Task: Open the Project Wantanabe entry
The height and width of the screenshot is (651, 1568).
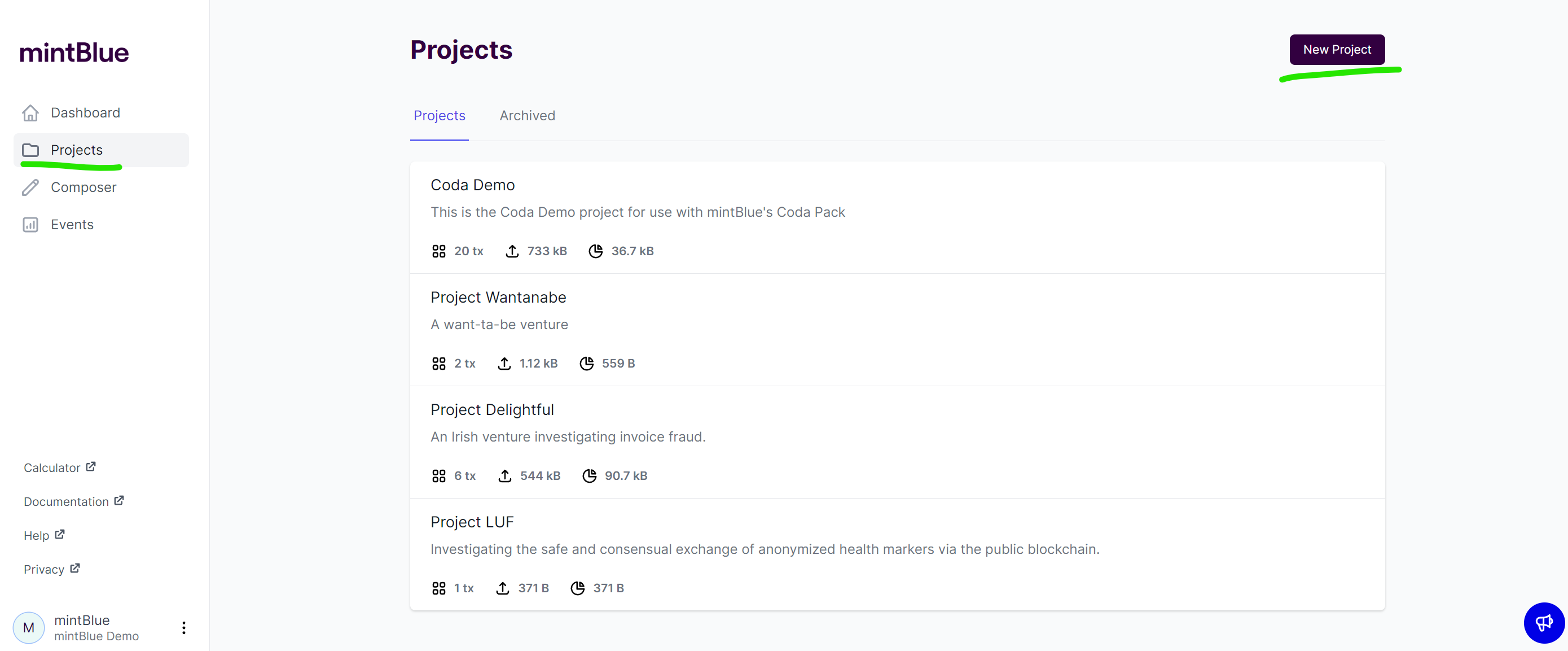Action: [498, 298]
